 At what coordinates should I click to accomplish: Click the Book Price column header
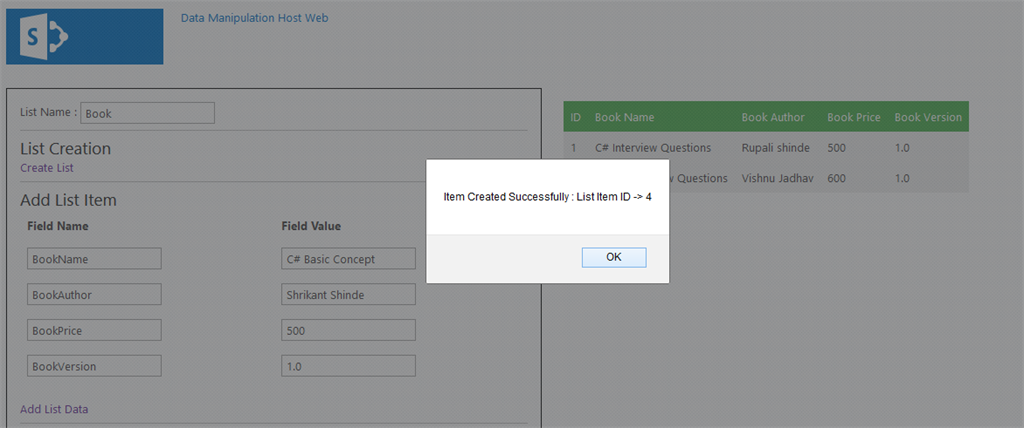(853, 117)
